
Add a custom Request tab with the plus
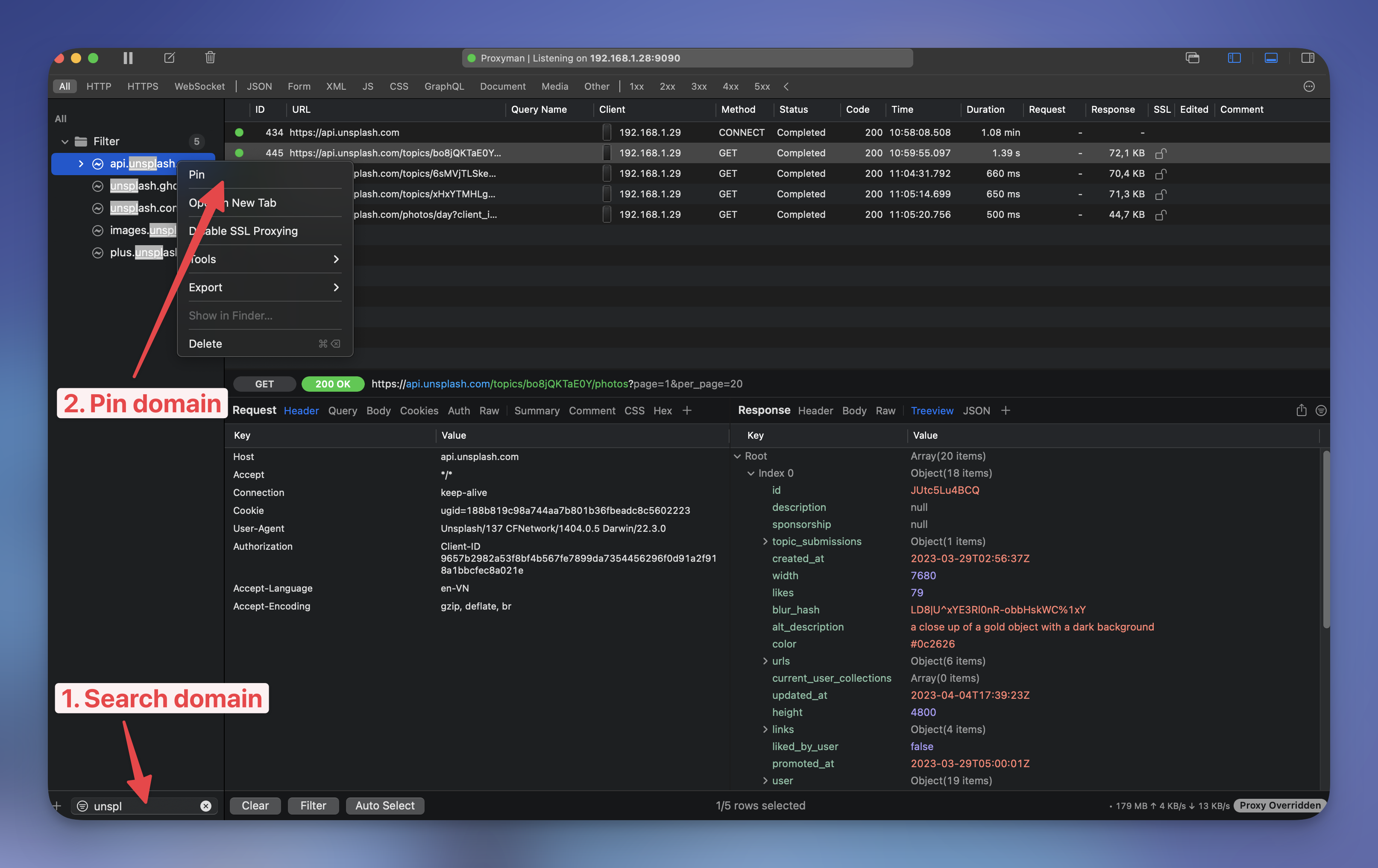click(687, 410)
